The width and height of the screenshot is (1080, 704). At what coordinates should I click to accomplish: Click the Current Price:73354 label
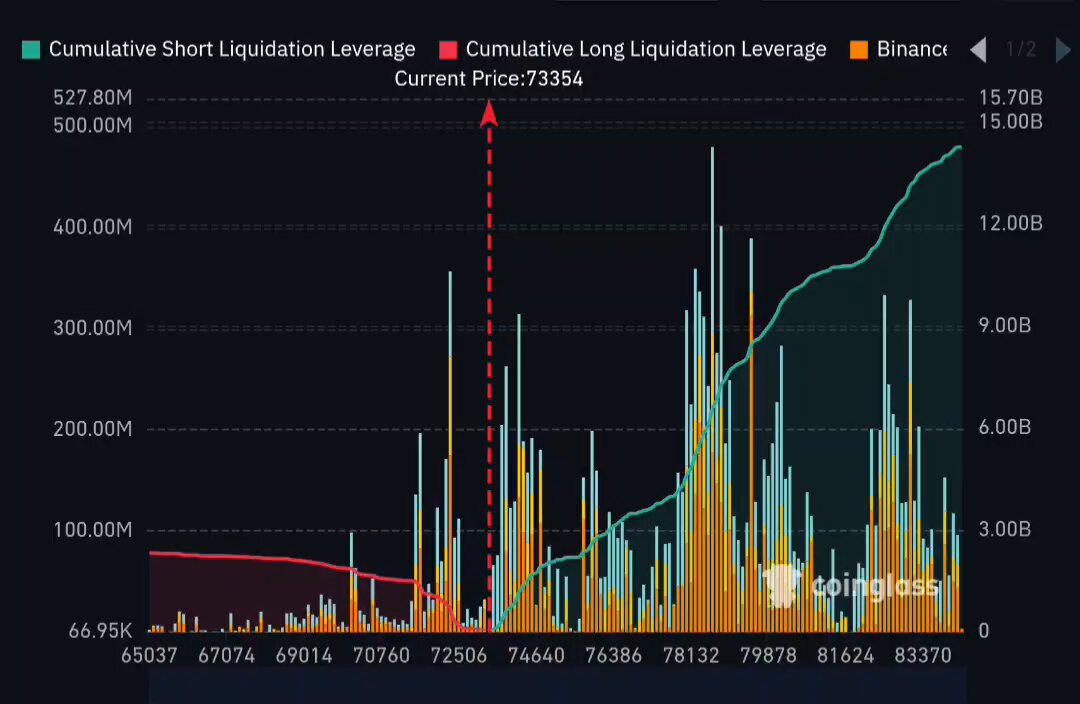489,79
